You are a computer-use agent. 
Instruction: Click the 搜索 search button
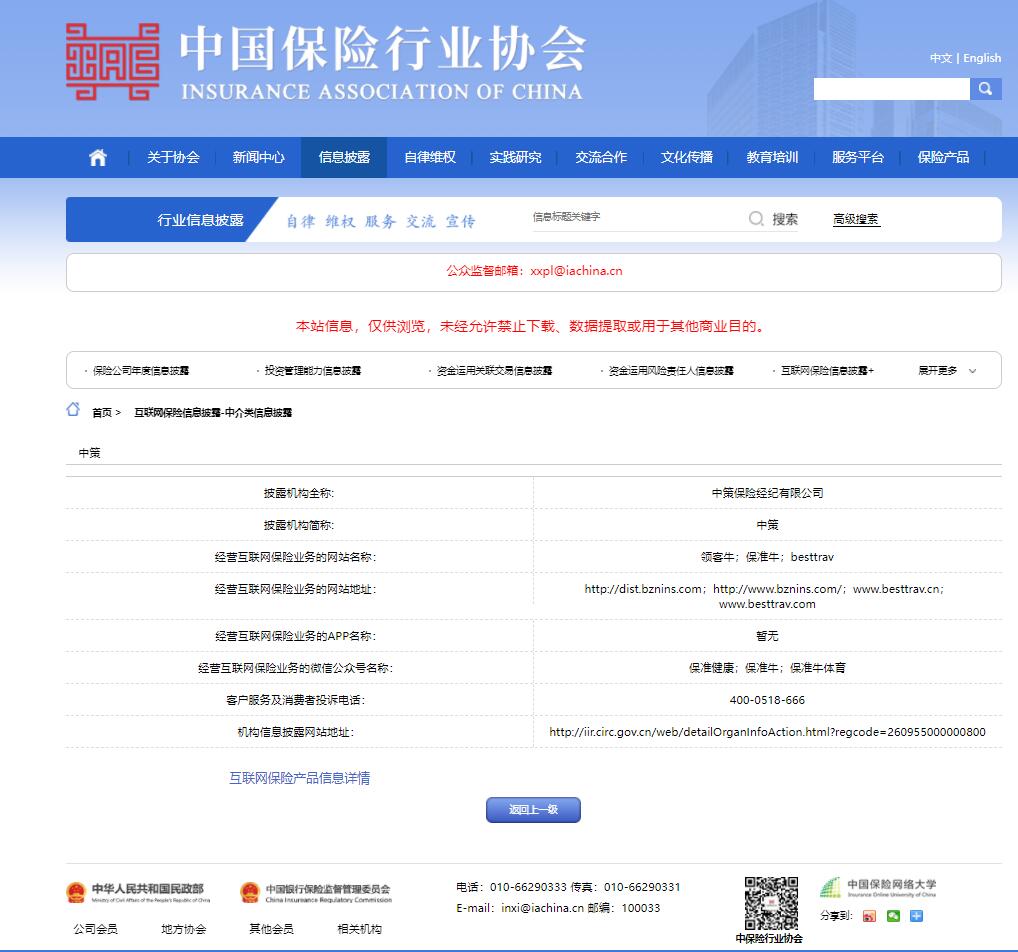tap(785, 219)
